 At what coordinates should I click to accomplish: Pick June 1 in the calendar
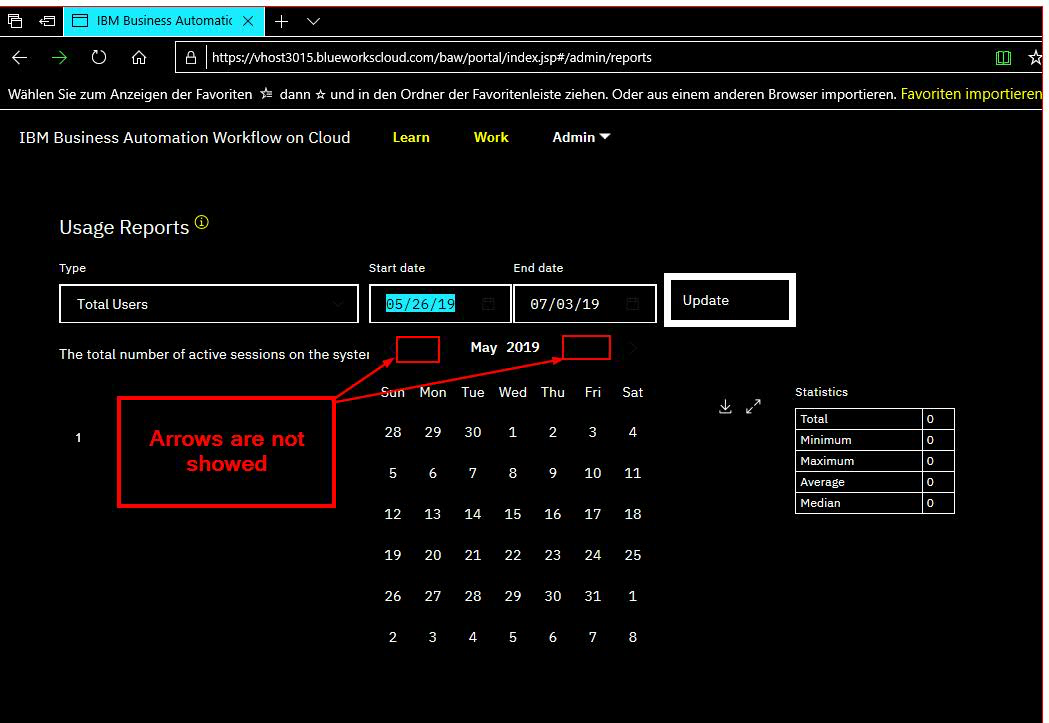pos(632,596)
